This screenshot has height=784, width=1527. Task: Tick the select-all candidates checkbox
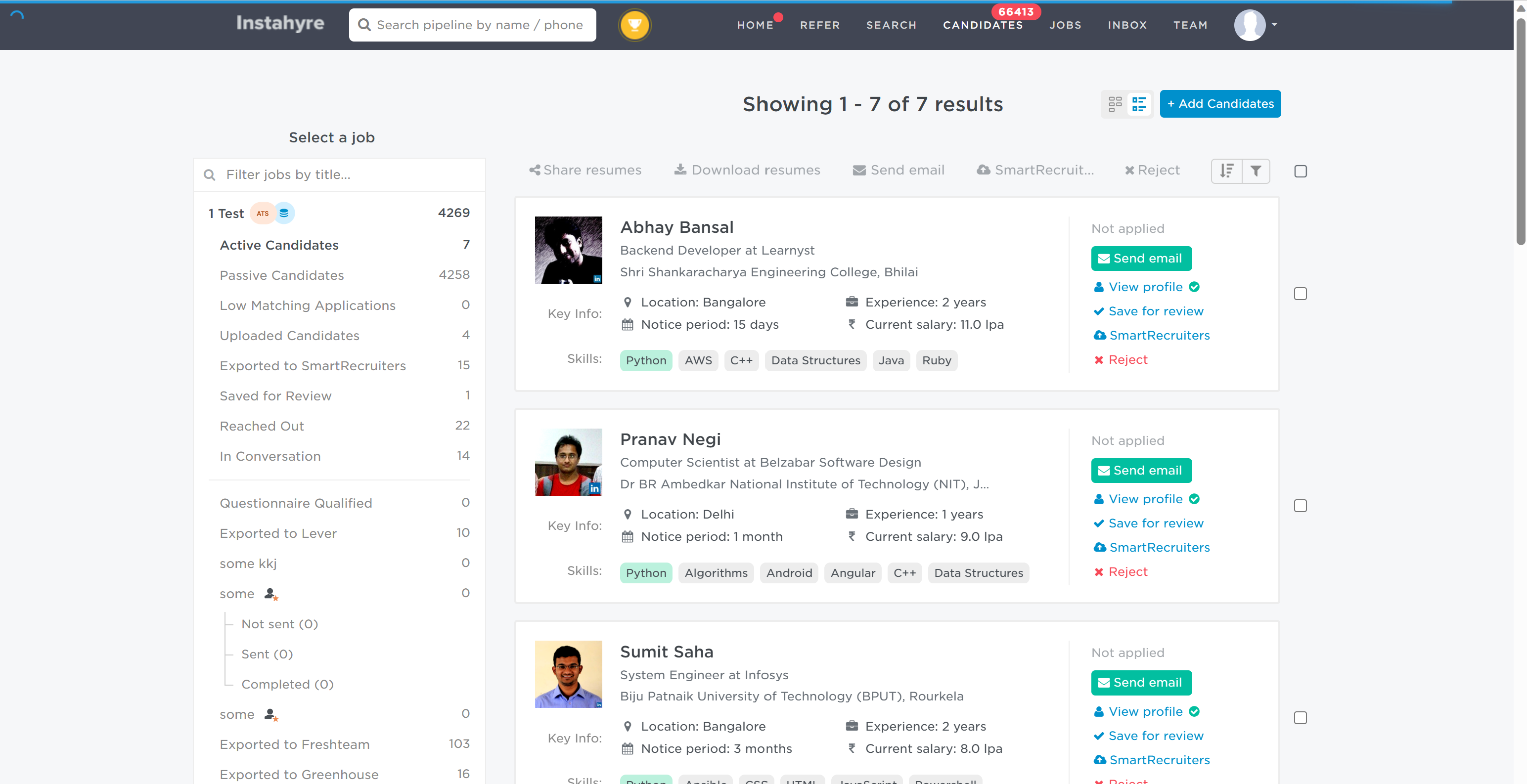[1301, 171]
